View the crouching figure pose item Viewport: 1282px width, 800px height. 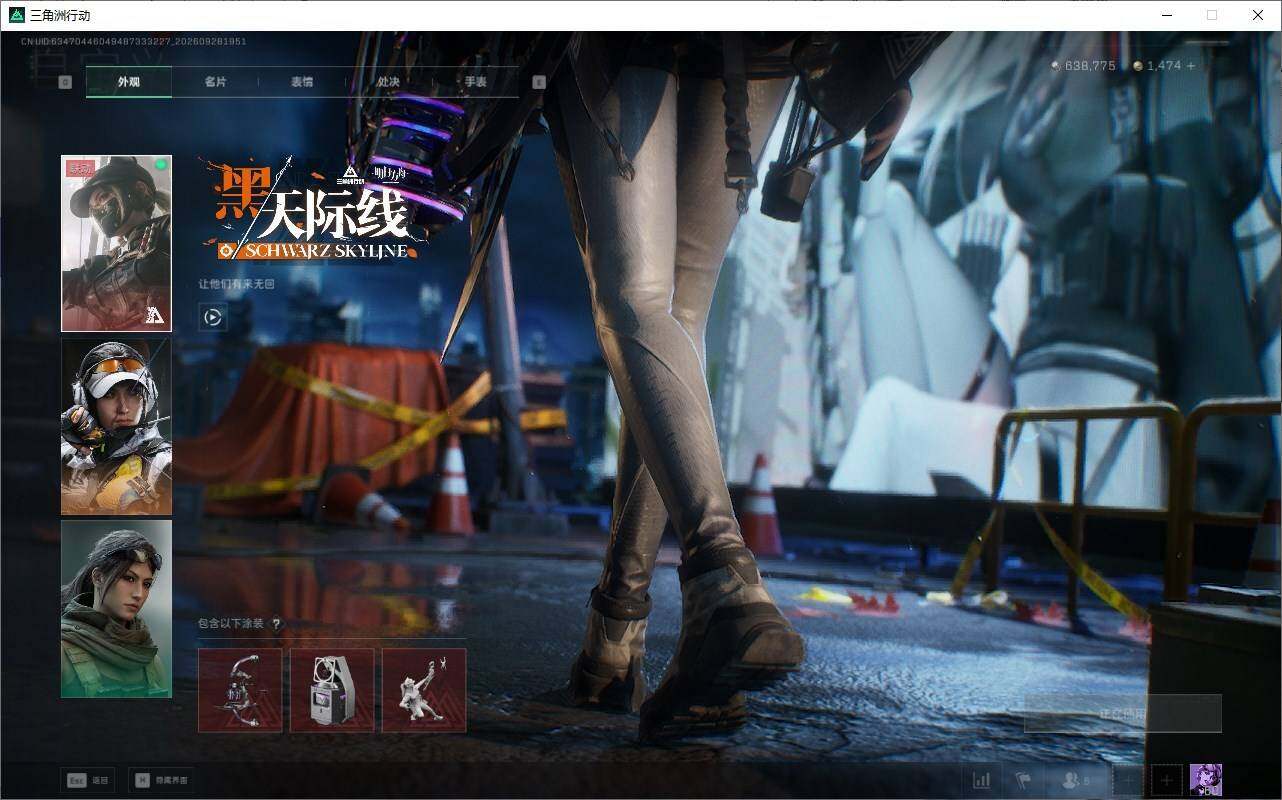[424, 690]
